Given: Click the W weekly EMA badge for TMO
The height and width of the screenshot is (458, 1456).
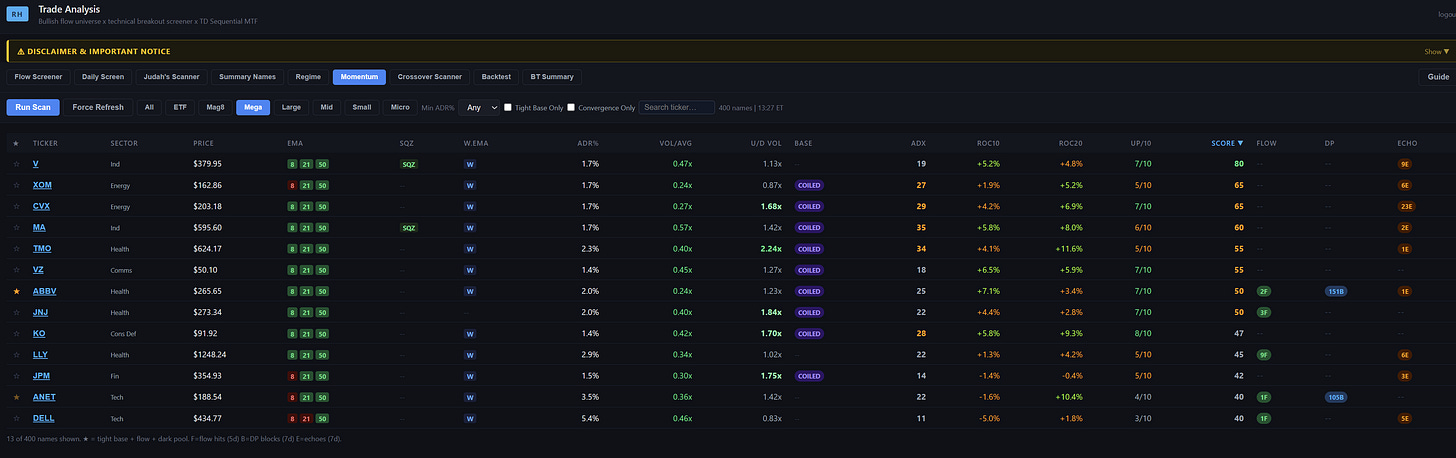Looking at the screenshot, I should click(469, 249).
